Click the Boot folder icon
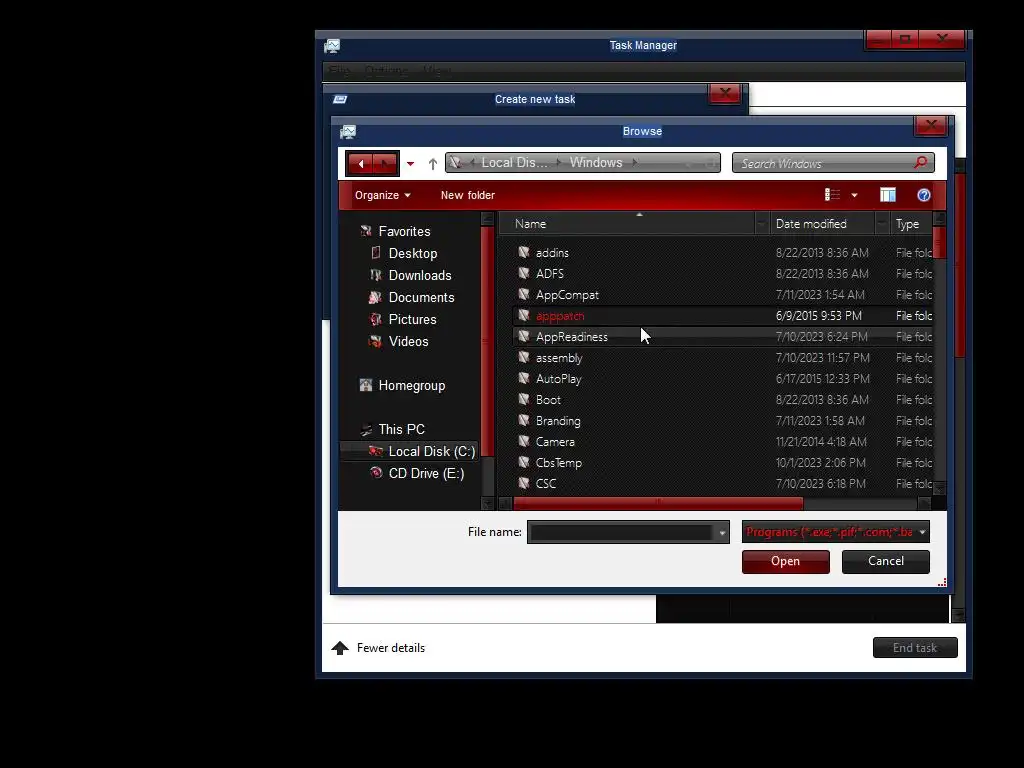The width and height of the screenshot is (1024, 768). [524, 399]
